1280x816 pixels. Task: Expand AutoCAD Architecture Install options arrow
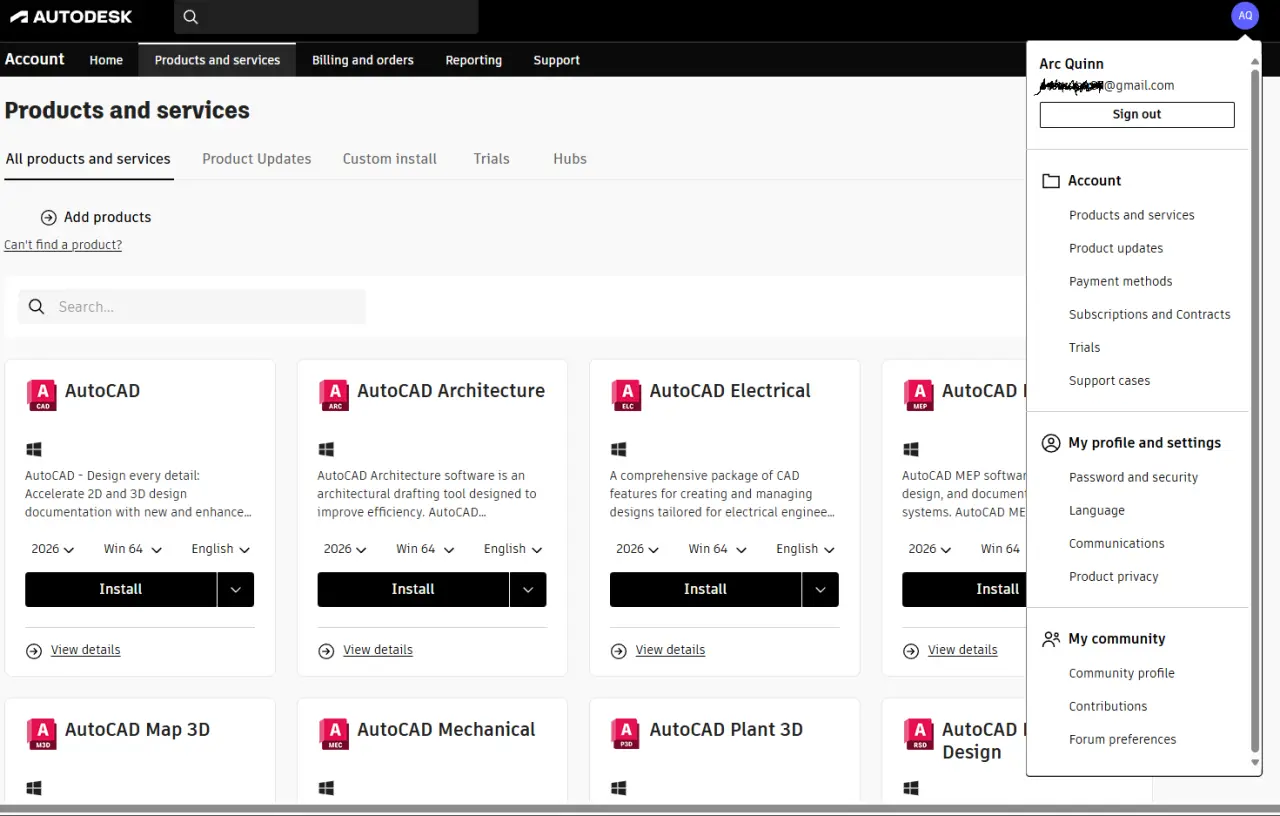(528, 590)
